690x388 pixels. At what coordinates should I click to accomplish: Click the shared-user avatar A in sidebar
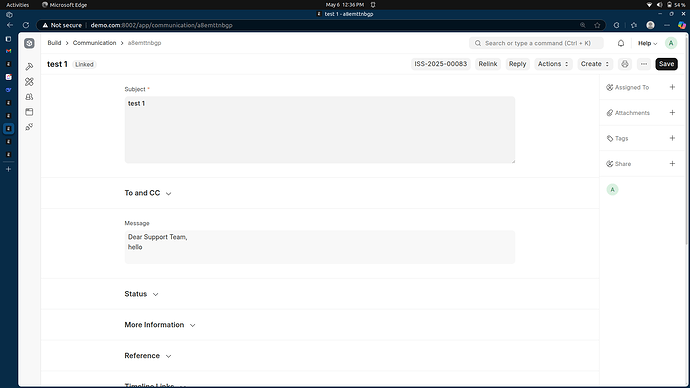[x=612, y=190]
